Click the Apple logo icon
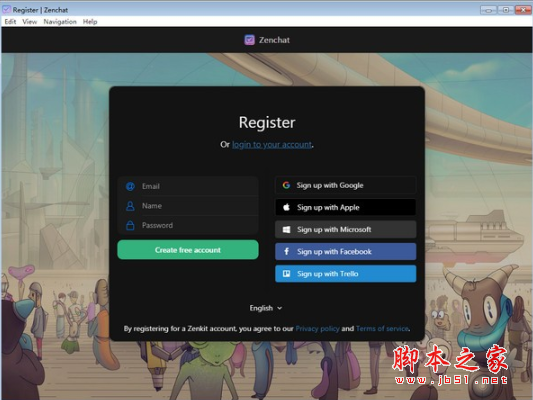The width and height of the screenshot is (533, 400). pyautogui.click(x=286, y=207)
